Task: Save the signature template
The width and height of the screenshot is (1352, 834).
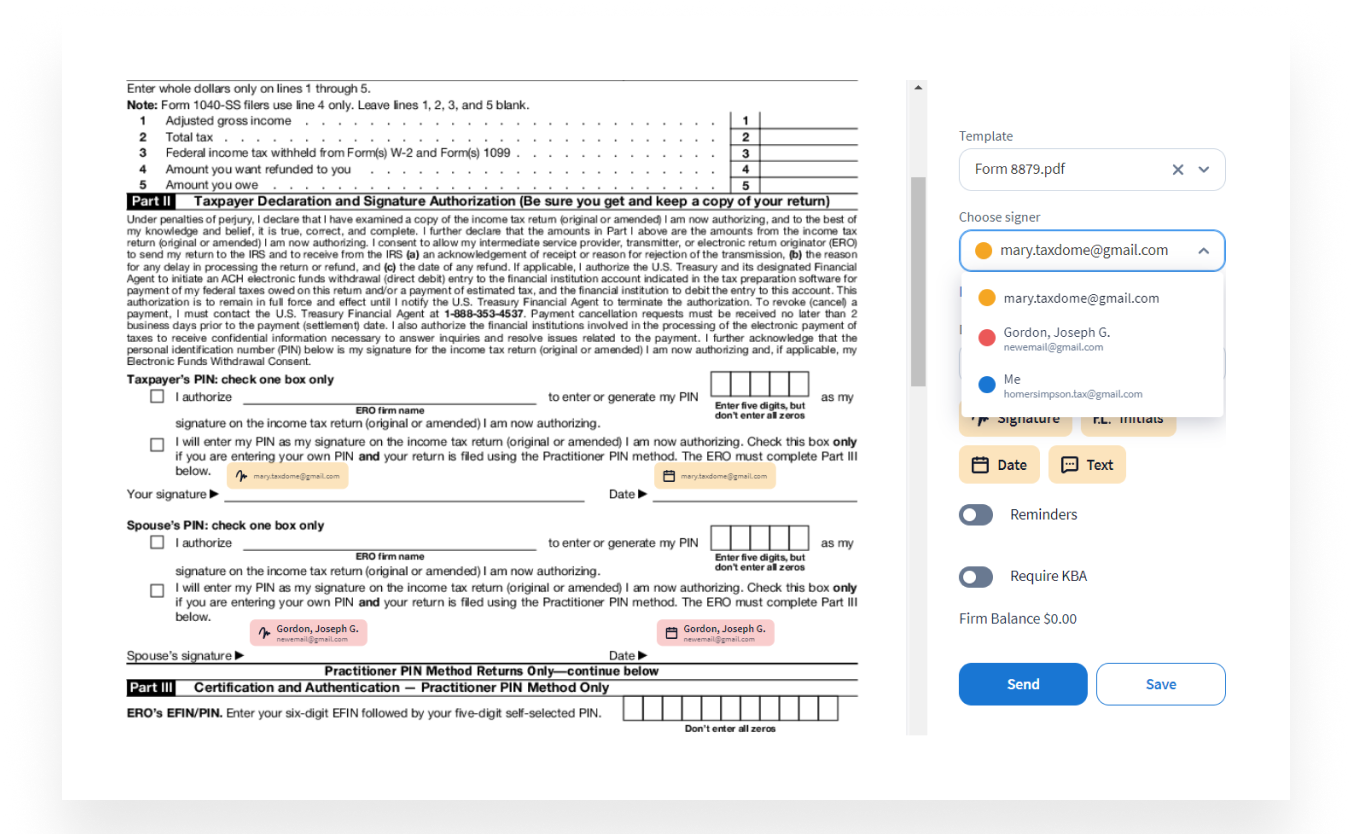Action: point(1160,684)
